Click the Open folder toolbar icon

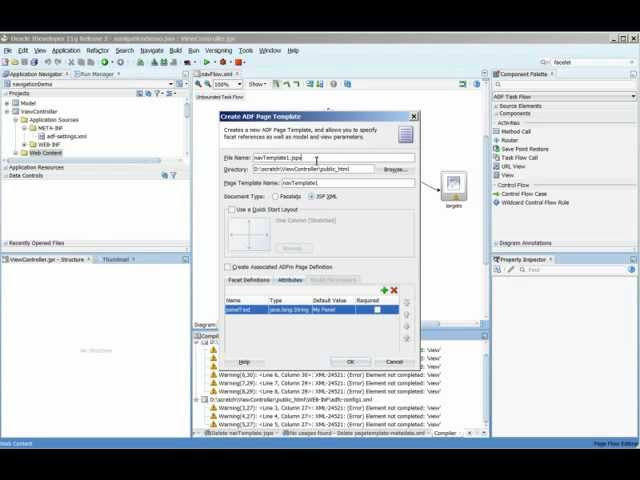[x=15, y=62]
